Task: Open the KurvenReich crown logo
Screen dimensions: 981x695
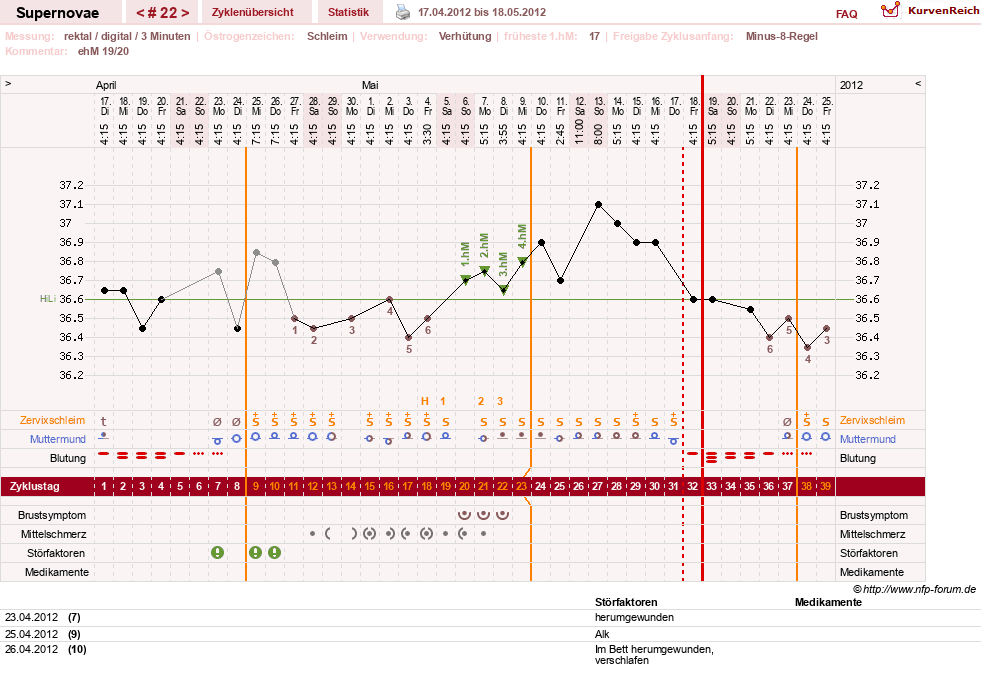Action: (890, 10)
